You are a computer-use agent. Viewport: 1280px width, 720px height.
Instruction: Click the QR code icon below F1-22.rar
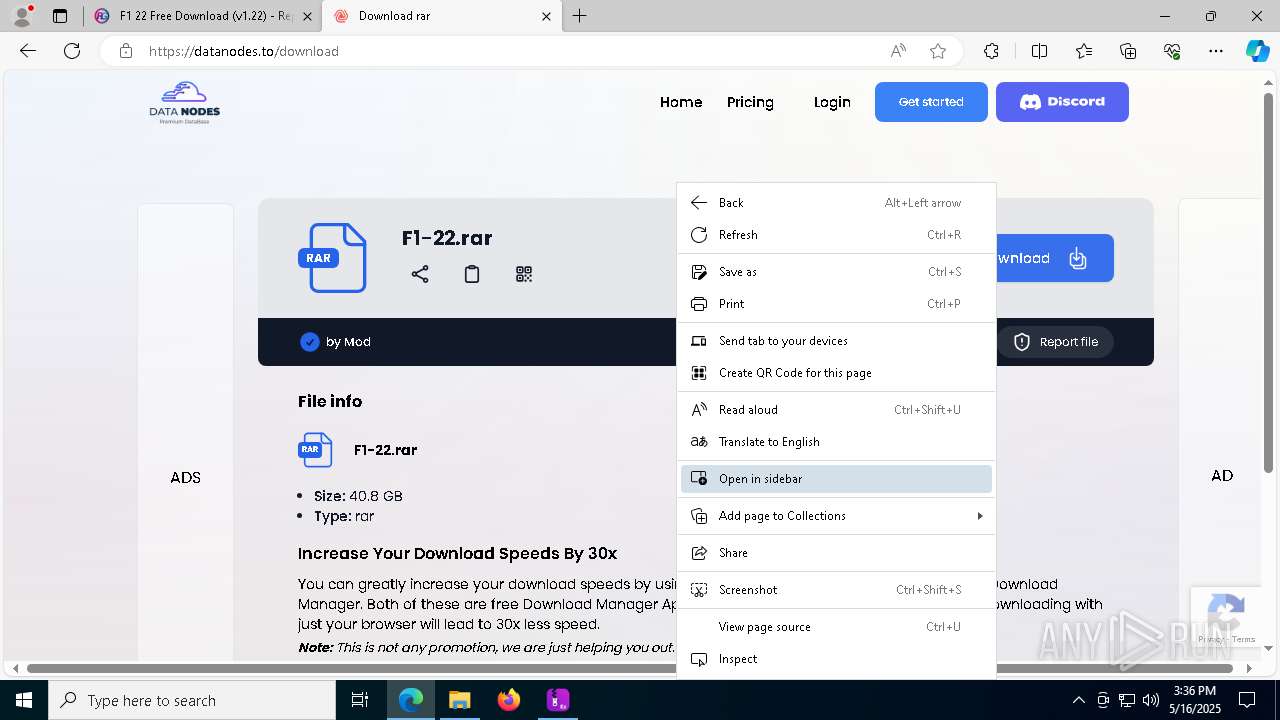524,274
